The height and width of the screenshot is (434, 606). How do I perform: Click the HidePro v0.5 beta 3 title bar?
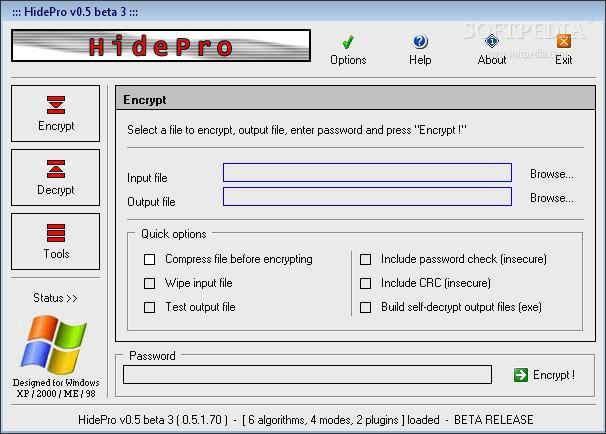(303, 12)
